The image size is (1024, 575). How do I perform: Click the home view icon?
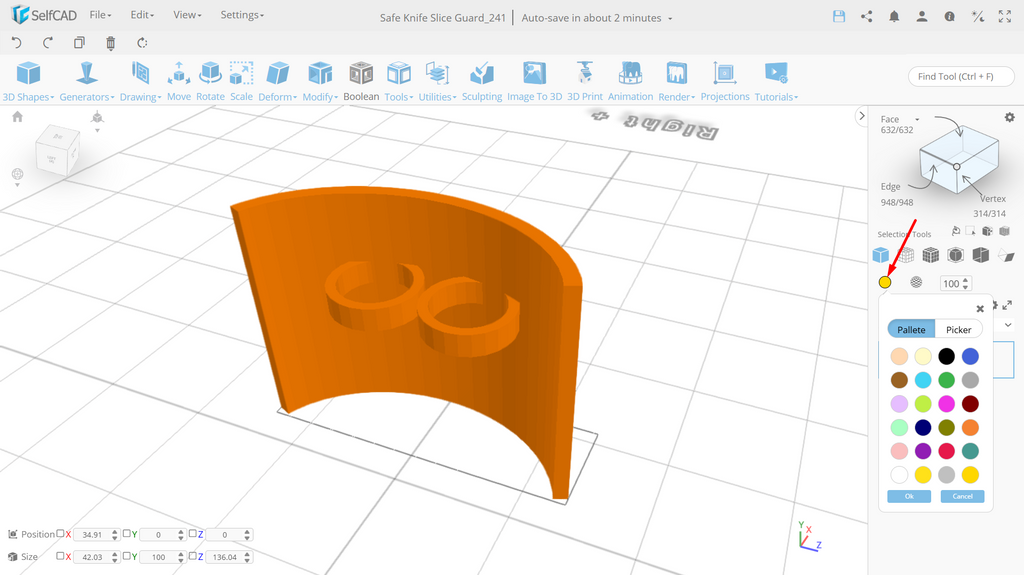click(x=18, y=116)
